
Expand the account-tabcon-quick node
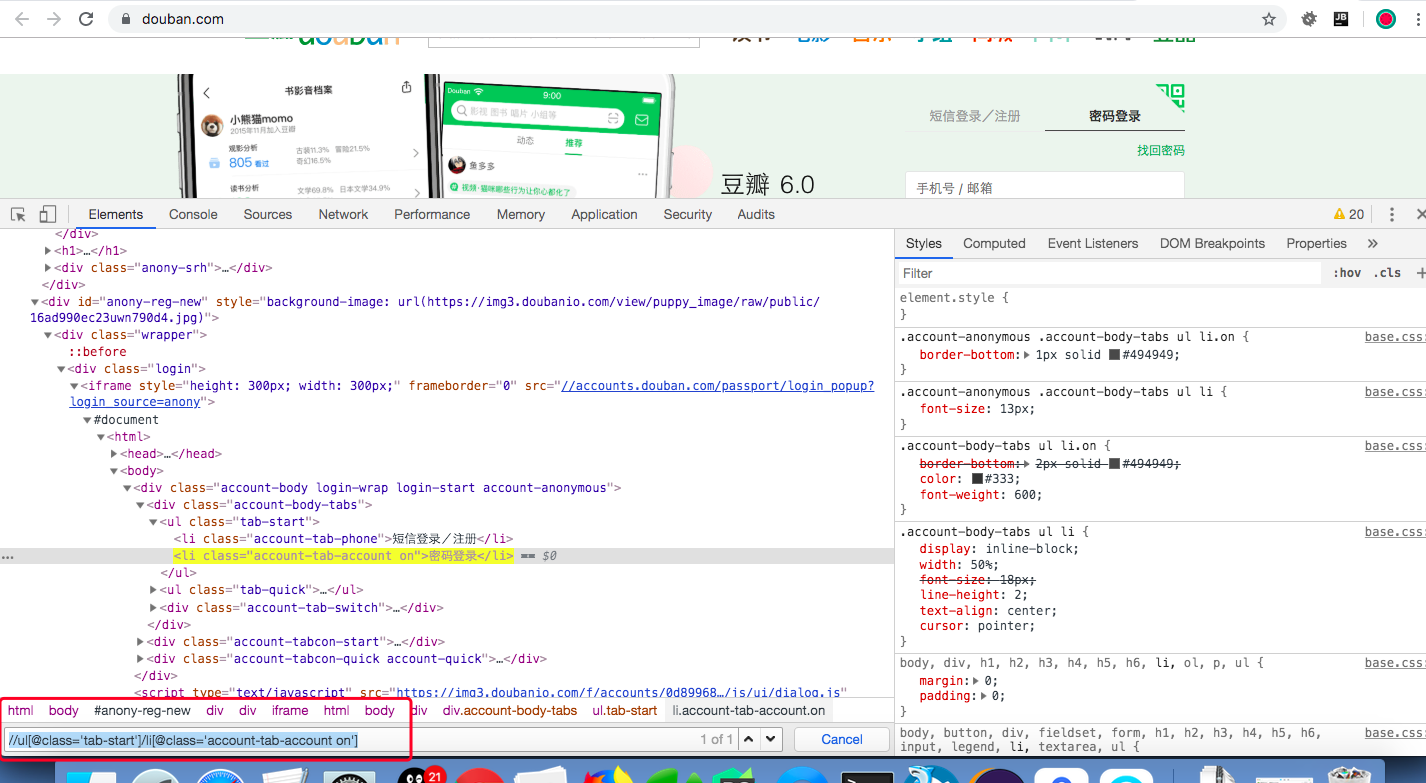tap(141, 659)
